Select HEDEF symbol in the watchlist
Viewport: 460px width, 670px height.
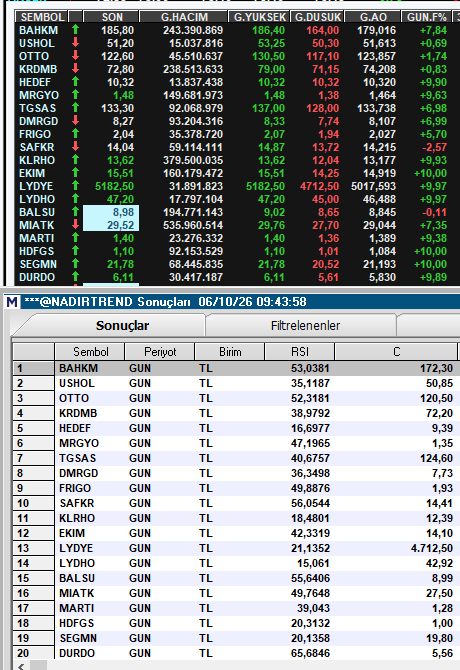[x=35, y=82]
